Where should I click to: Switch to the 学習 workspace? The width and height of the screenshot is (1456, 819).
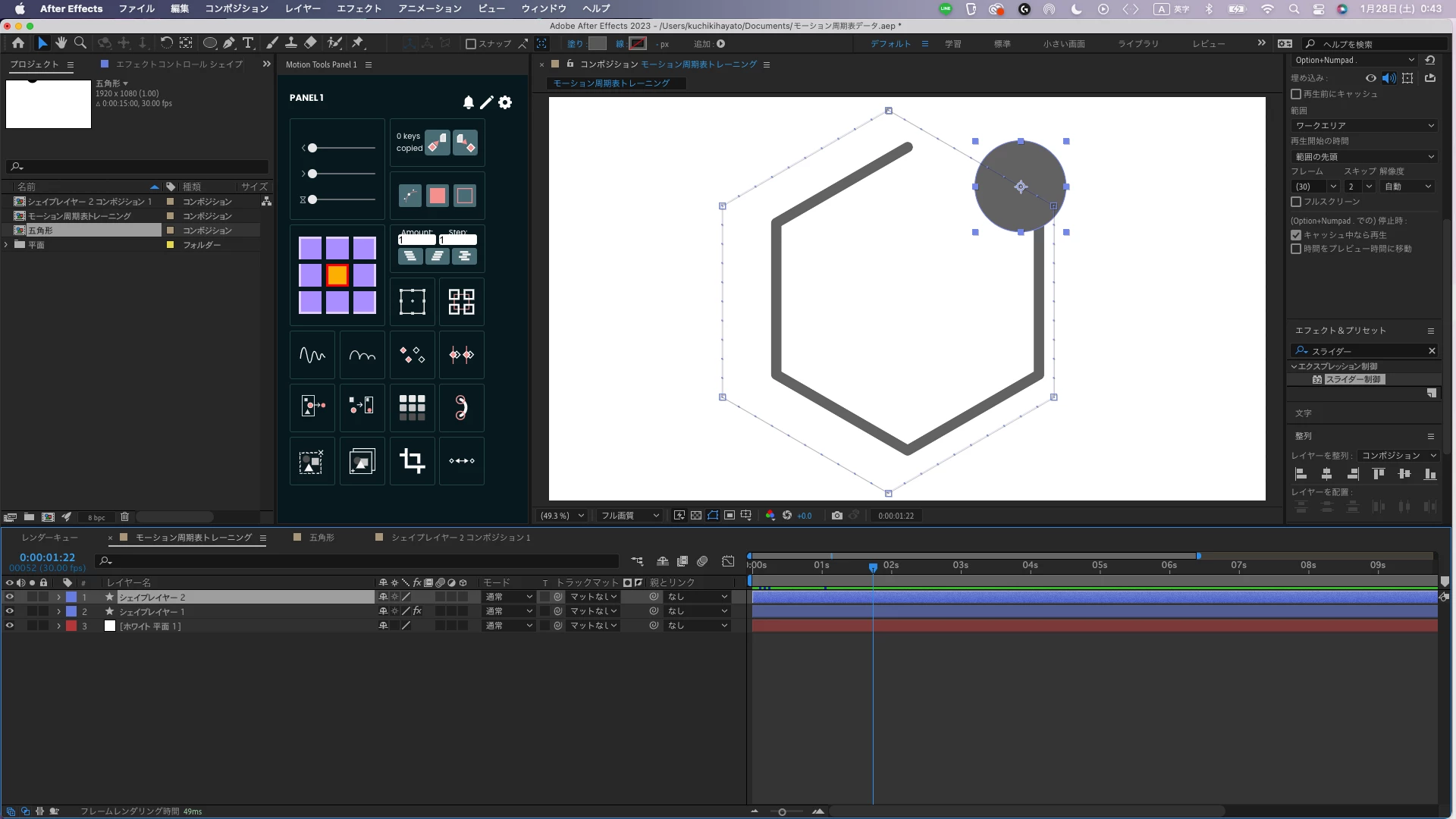(x=952, y=44)
